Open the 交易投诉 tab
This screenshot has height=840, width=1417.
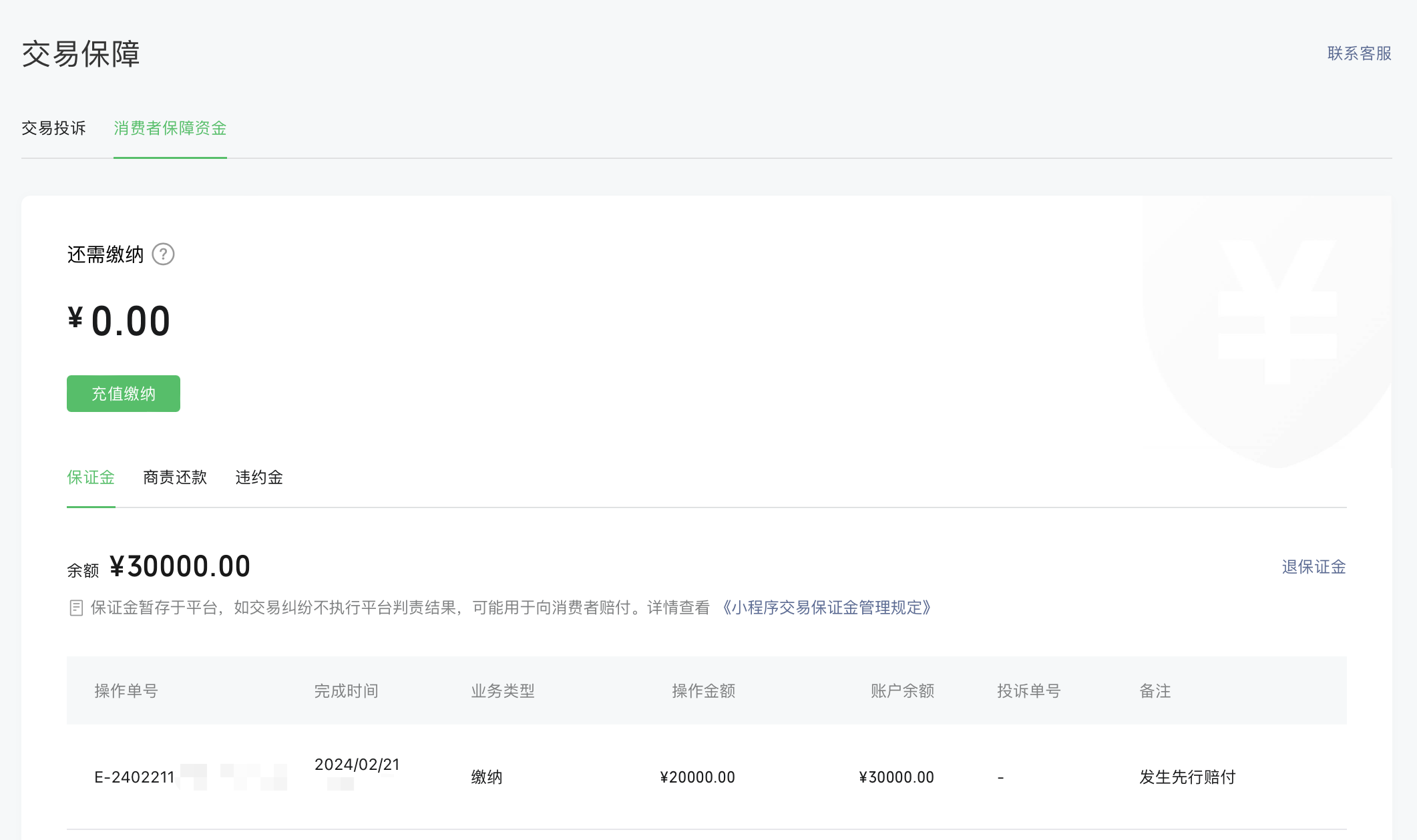[x=53, y=128]
